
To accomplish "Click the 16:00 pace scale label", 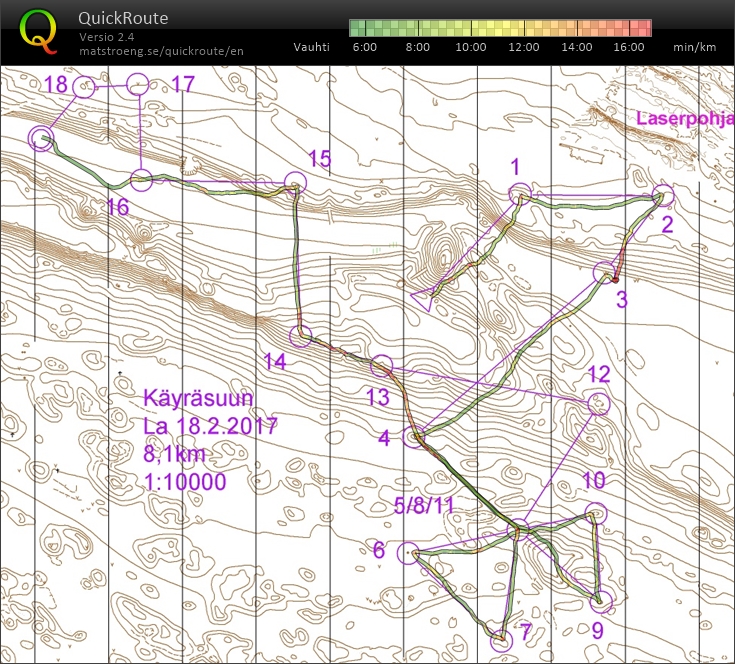I will pos(629,47).
